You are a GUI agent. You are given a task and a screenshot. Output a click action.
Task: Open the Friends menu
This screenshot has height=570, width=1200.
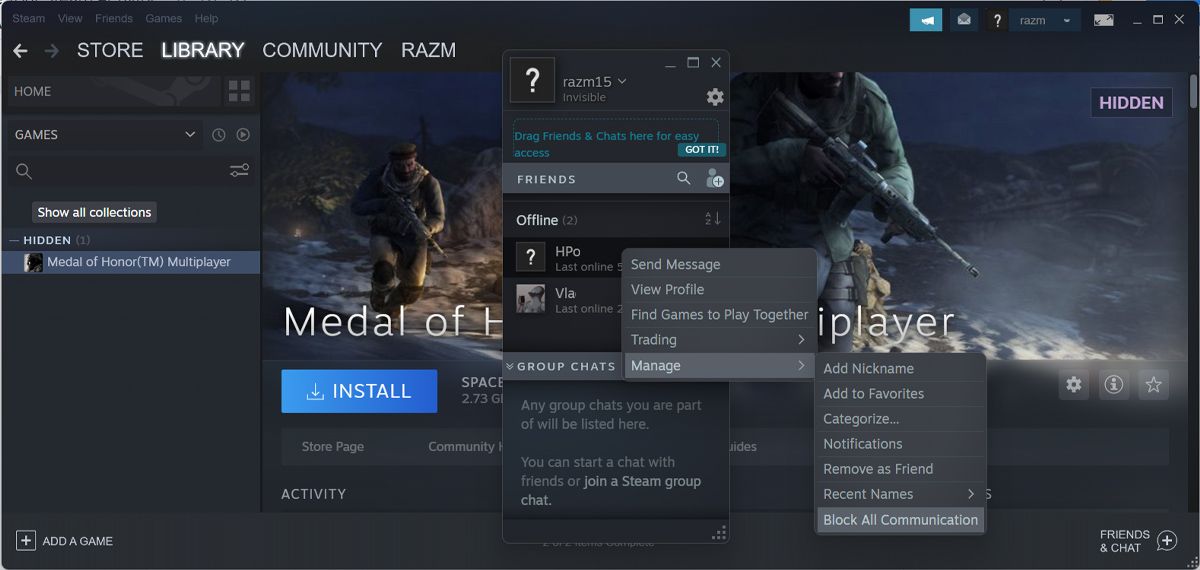pyautogui.click(x=113, y=18)
